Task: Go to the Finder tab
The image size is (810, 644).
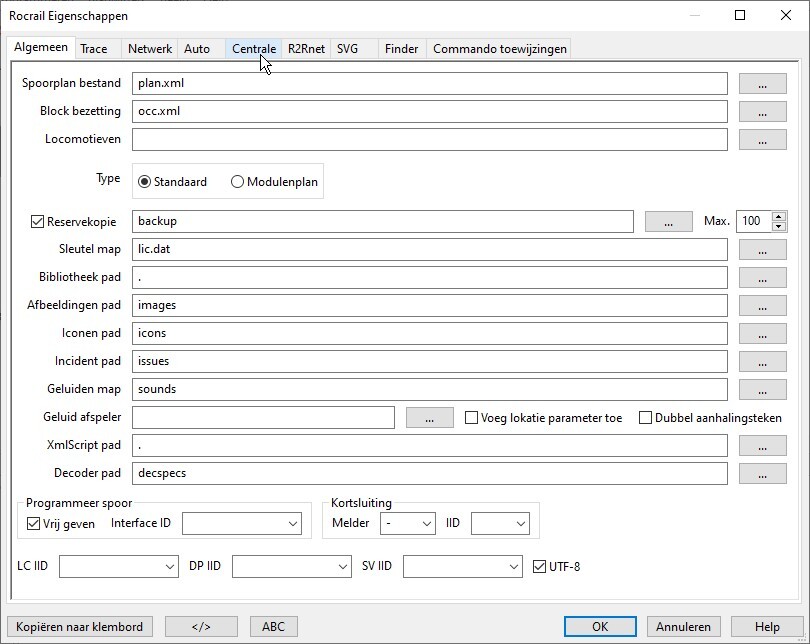Action: point(402,49)
